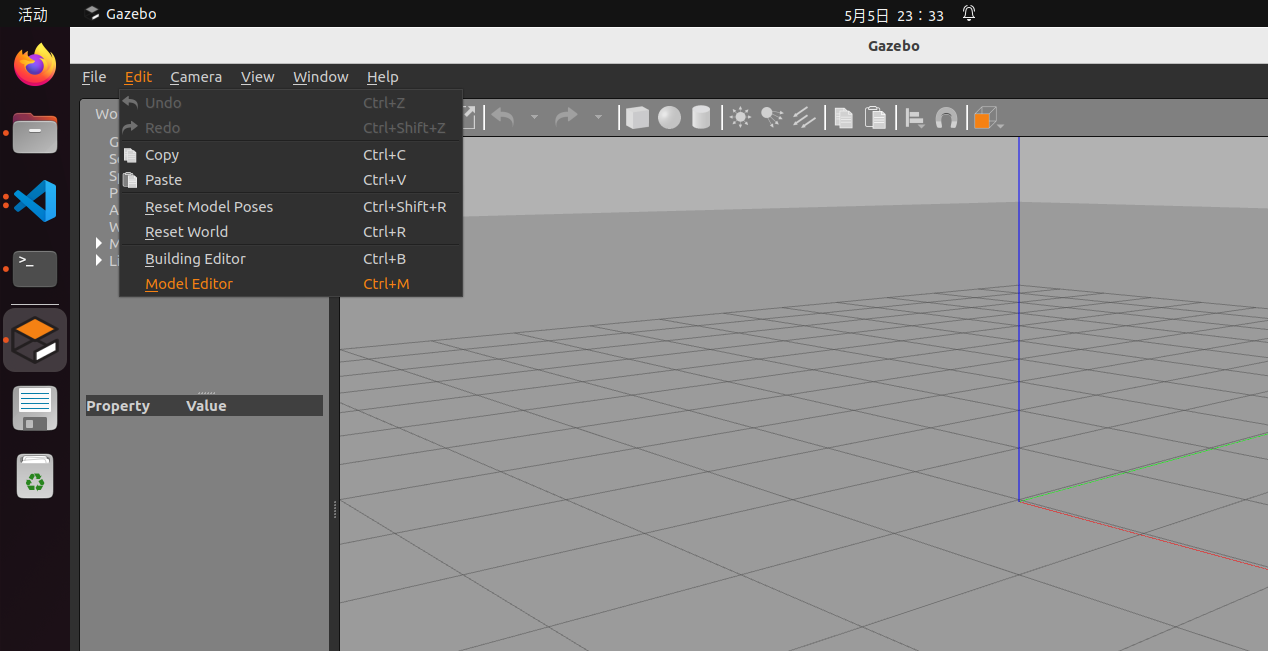This screenshot has width=1268, height=651.
Task: Click the 活动 Activities button
Action: coord(33,14)
